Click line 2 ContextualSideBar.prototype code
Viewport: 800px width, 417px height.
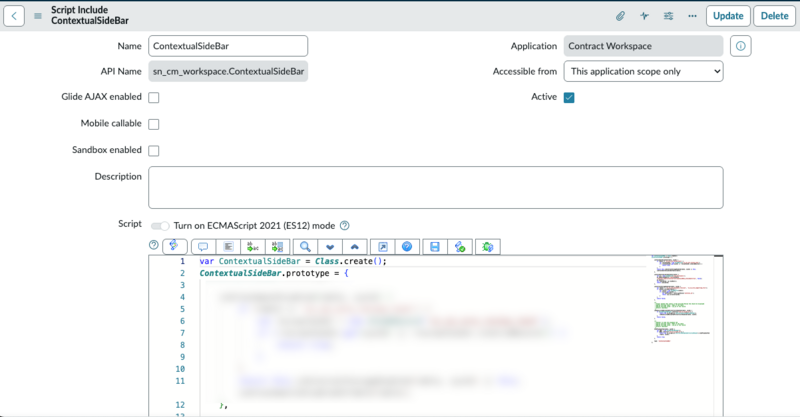(x=274, y=273)
